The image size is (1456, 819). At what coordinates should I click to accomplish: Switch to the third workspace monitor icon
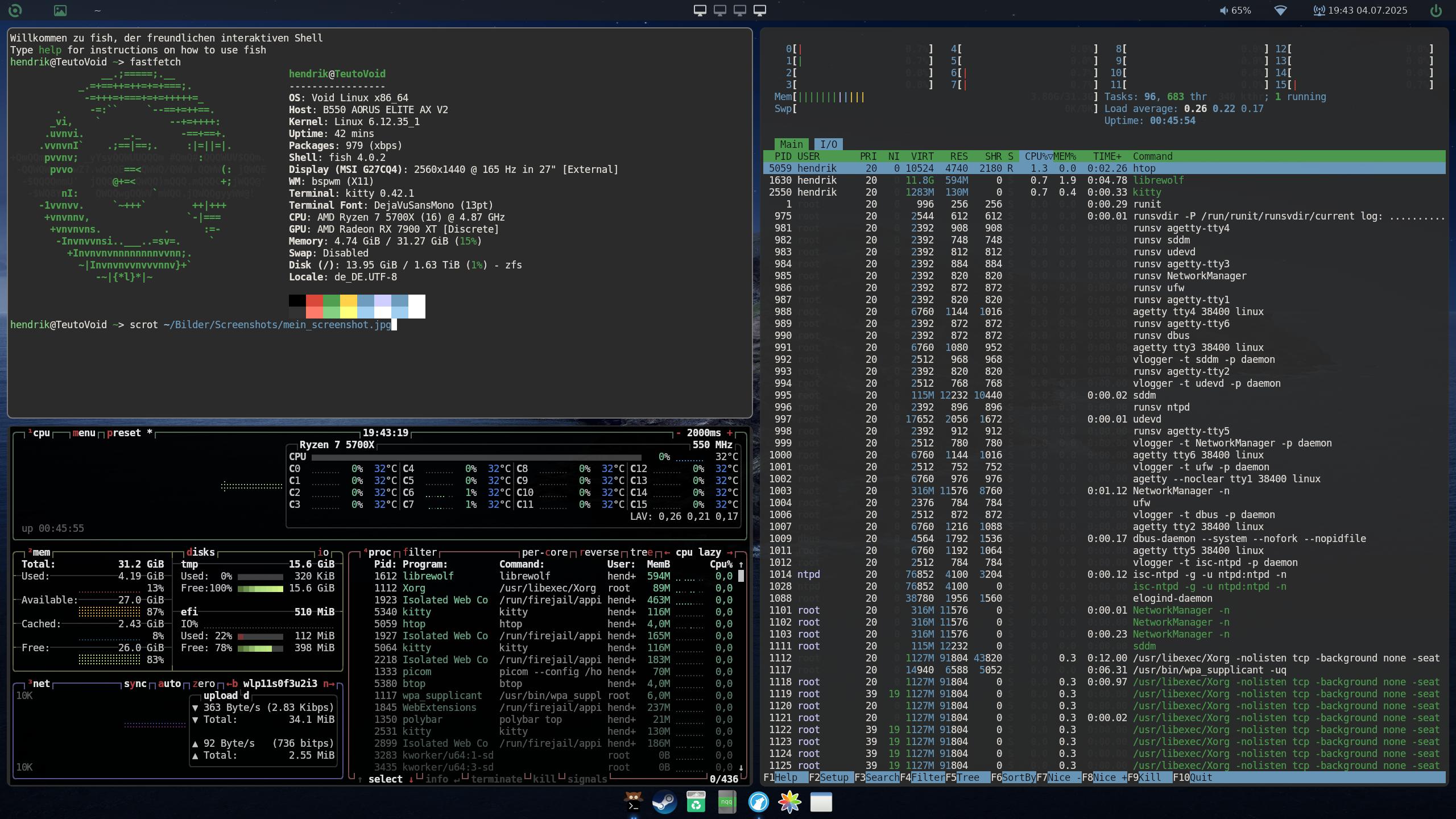pos(740,10)
